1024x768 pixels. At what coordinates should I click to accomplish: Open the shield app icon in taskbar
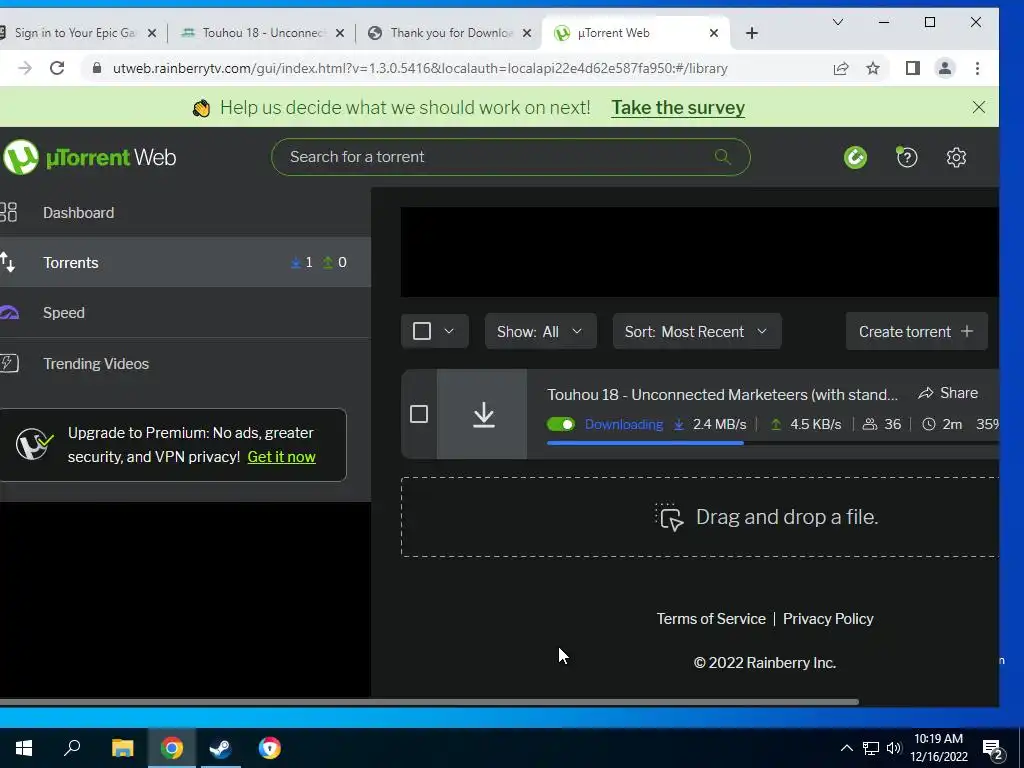coord(269,748)
